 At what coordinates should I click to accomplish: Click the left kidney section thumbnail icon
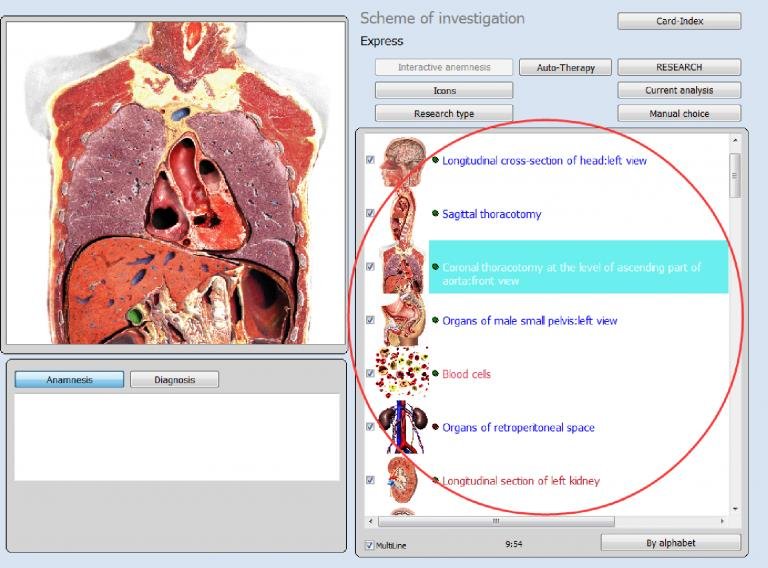pos(403,480)
